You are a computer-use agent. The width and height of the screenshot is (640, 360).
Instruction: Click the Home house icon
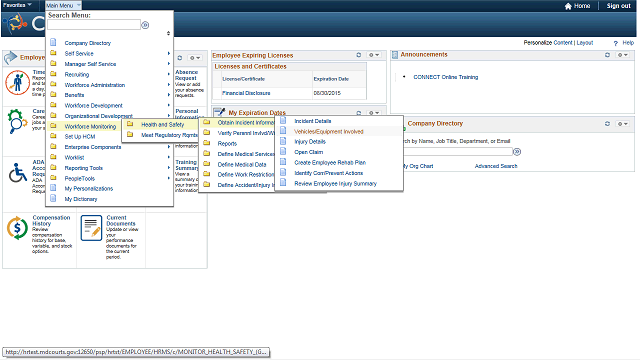pos(568,6)
